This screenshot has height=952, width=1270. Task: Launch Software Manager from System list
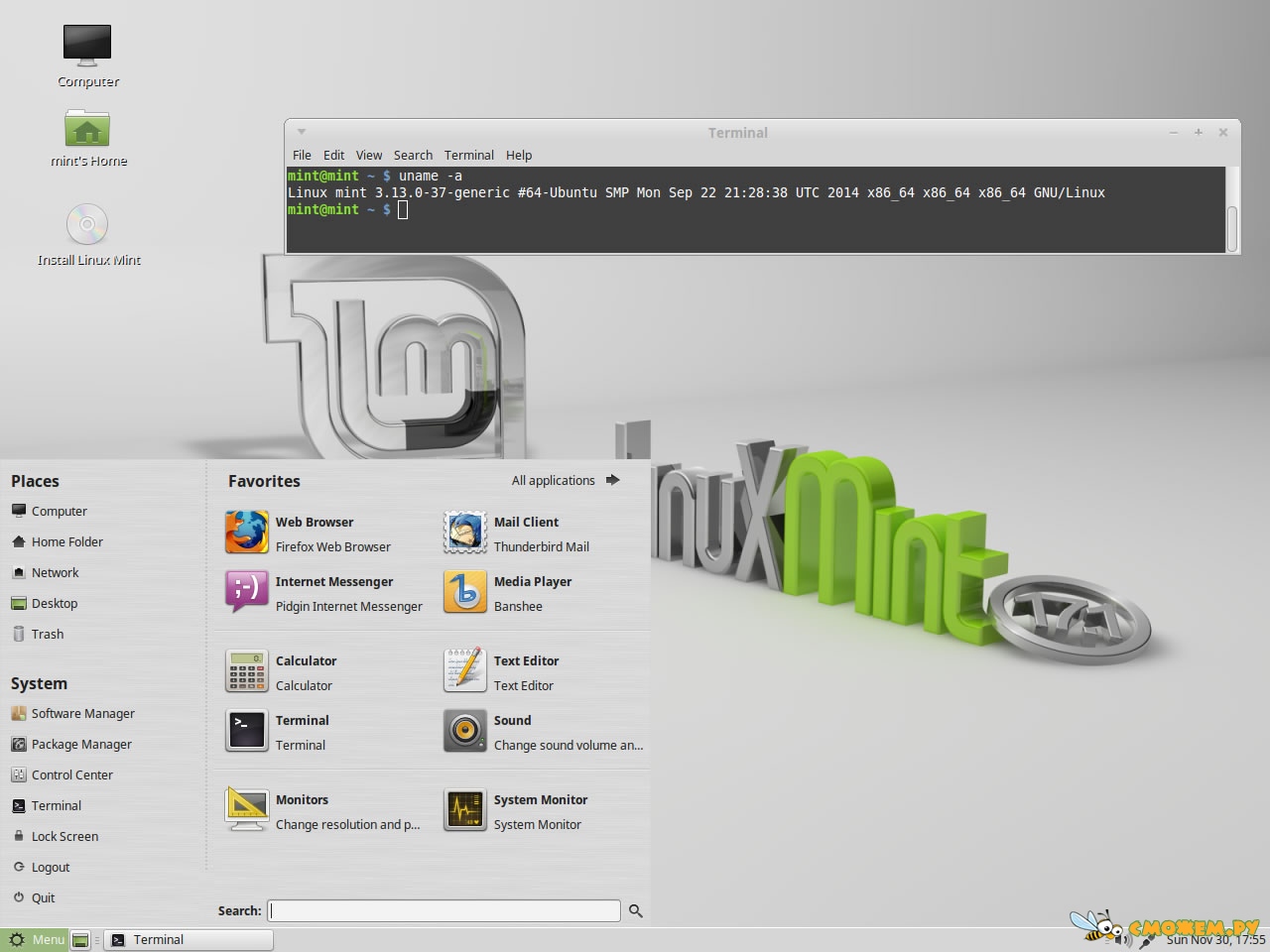73,713
